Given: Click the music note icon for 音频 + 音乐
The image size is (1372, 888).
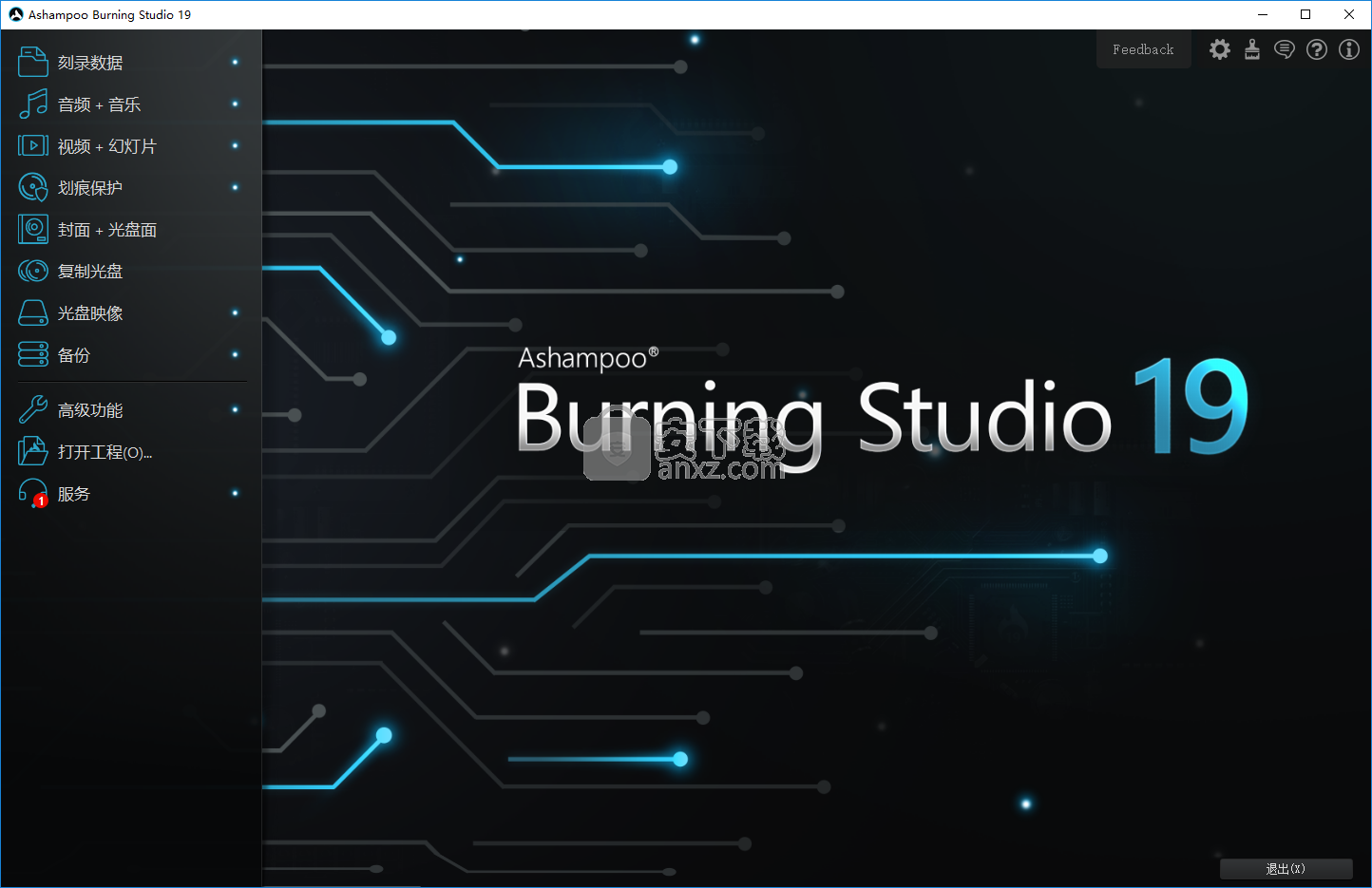Looking at the screenshot, I should coord(33,104).
